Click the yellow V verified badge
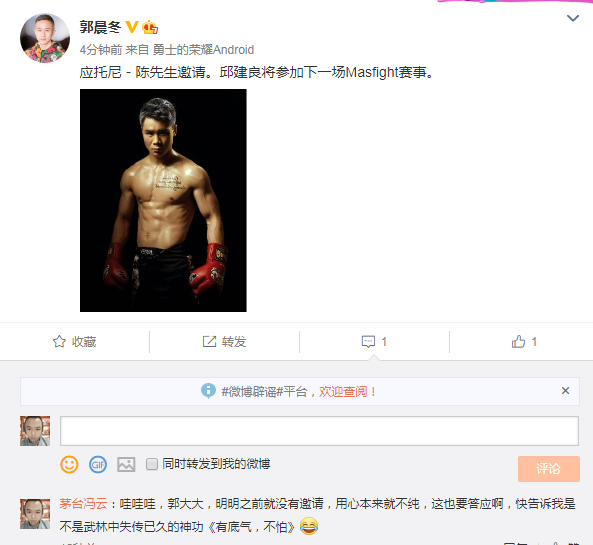The height and width of the screenshot is (545, 593). [x=131, y=27]
